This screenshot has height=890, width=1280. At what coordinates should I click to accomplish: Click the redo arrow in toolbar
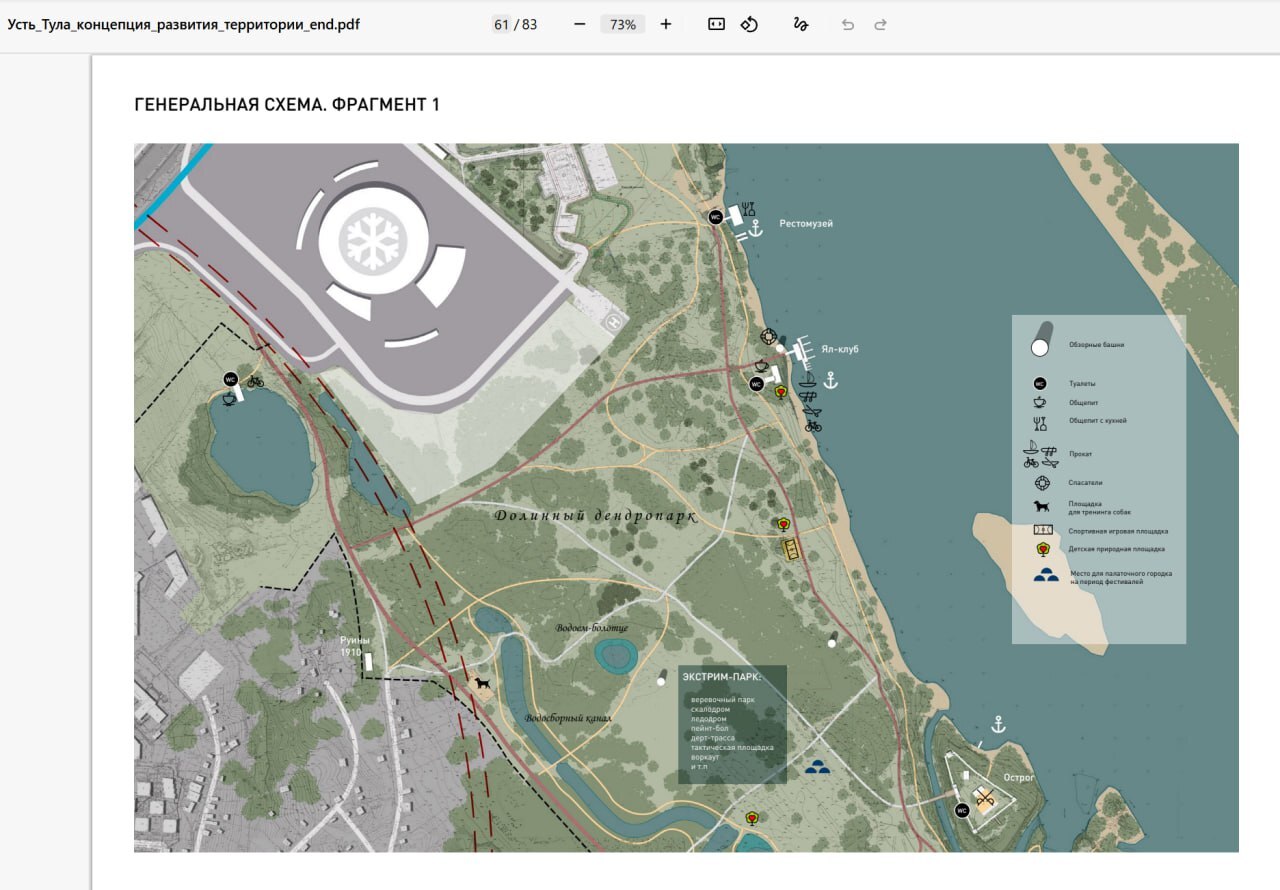click(880, 24)
